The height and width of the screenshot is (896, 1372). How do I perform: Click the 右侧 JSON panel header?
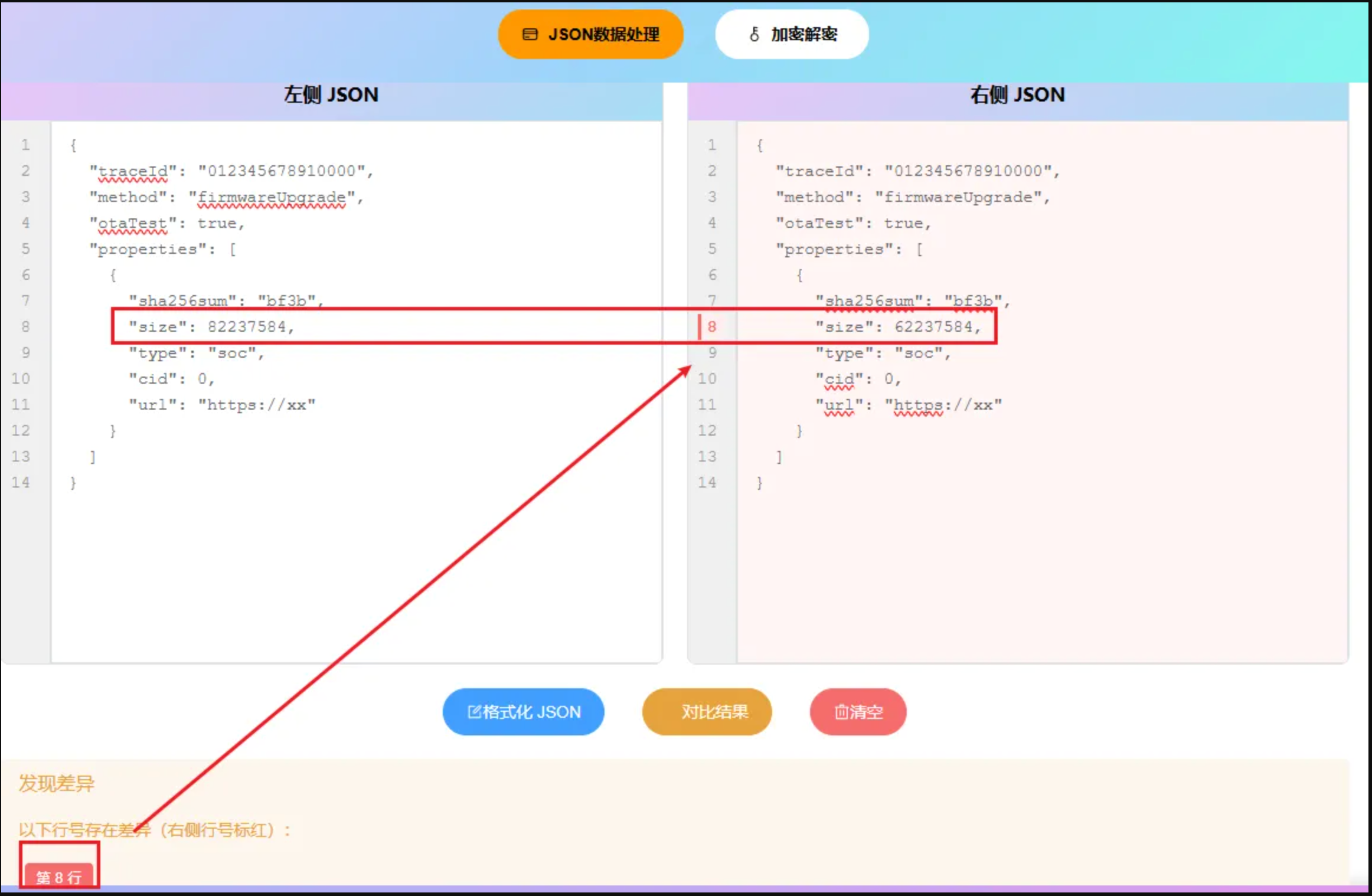[1017, 95]
